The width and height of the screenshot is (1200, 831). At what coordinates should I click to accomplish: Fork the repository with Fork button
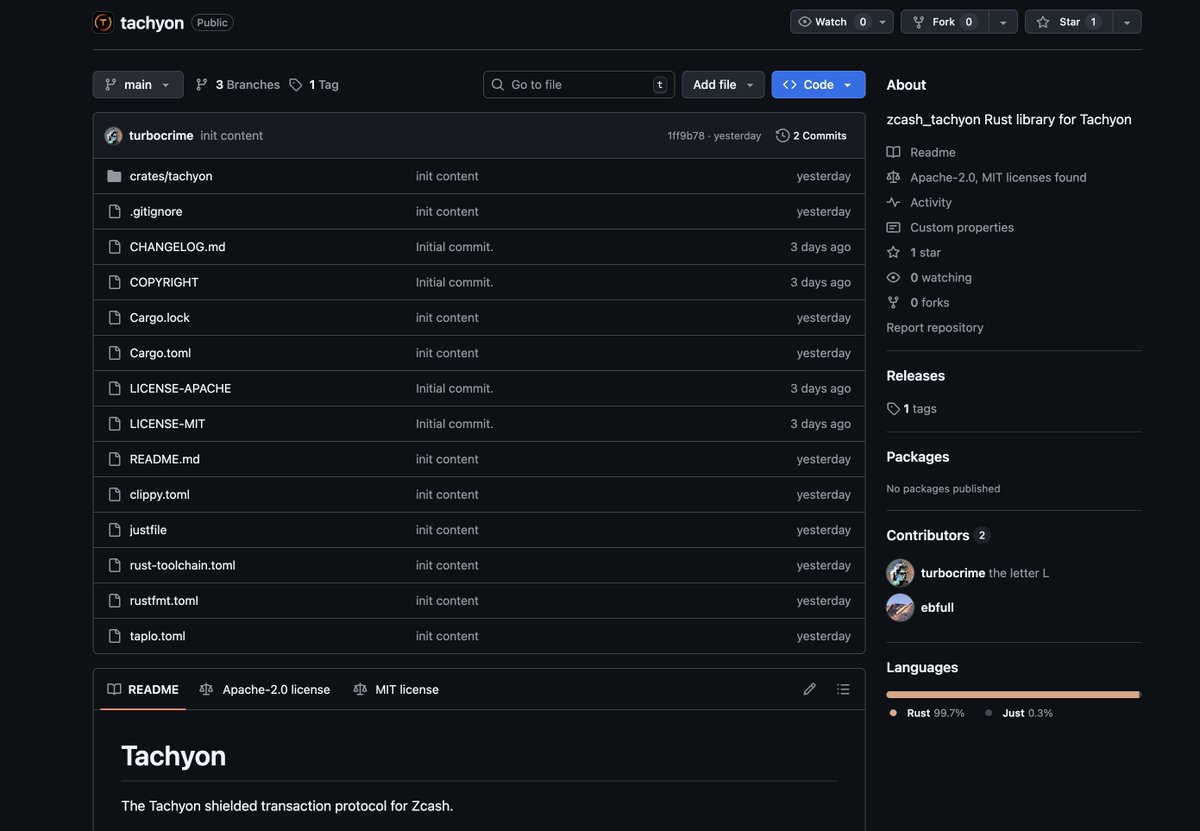(945, 22)
